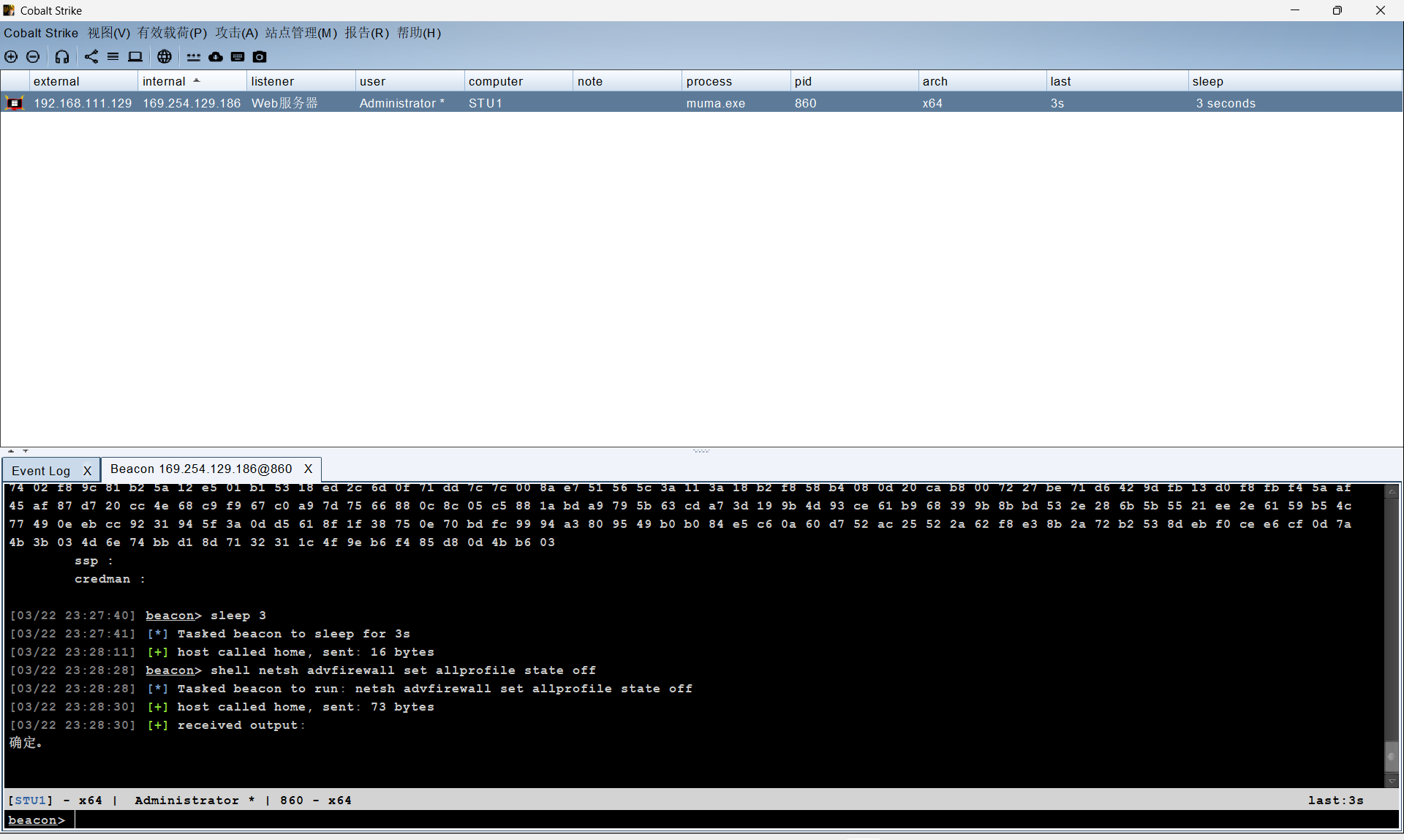Sort sessions by last column header

click(1118, 81)
